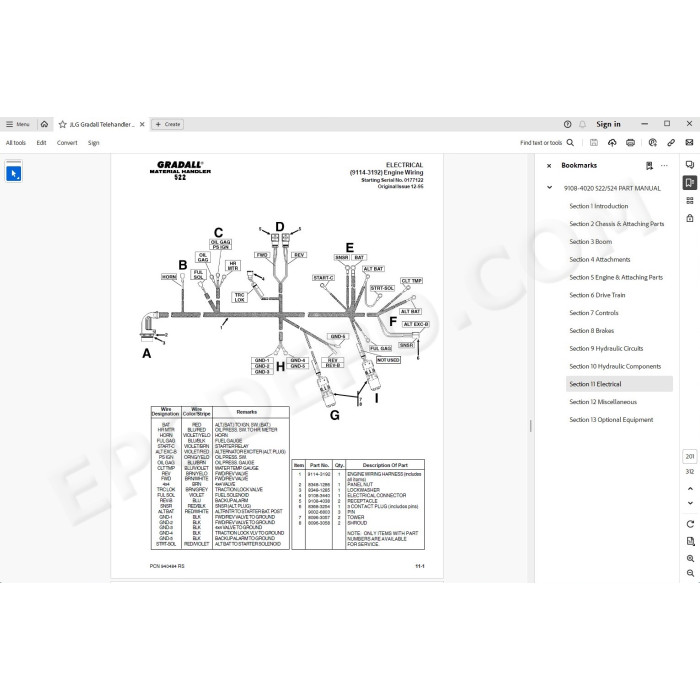Open bookmark Section 8 Brakes

tap(592, 331)
